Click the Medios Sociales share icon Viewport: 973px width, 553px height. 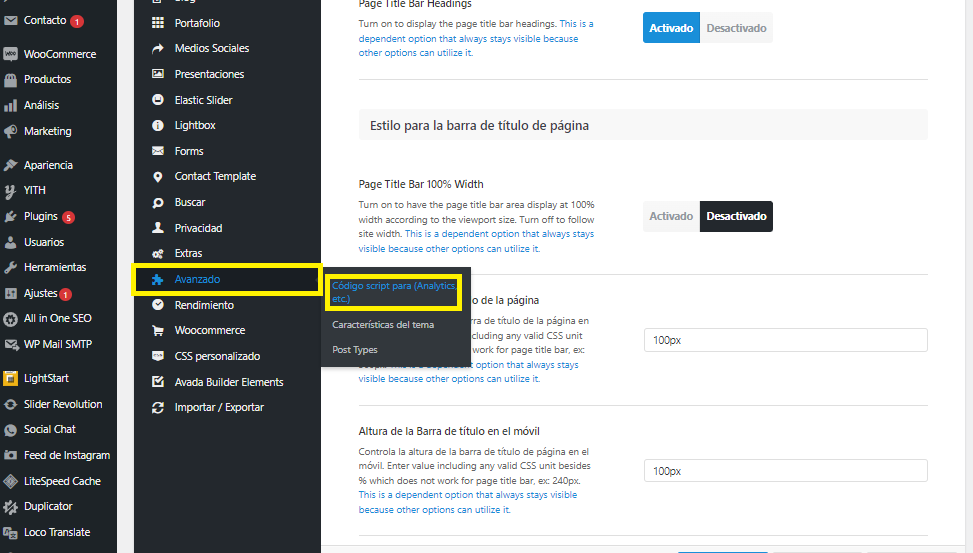157,48
